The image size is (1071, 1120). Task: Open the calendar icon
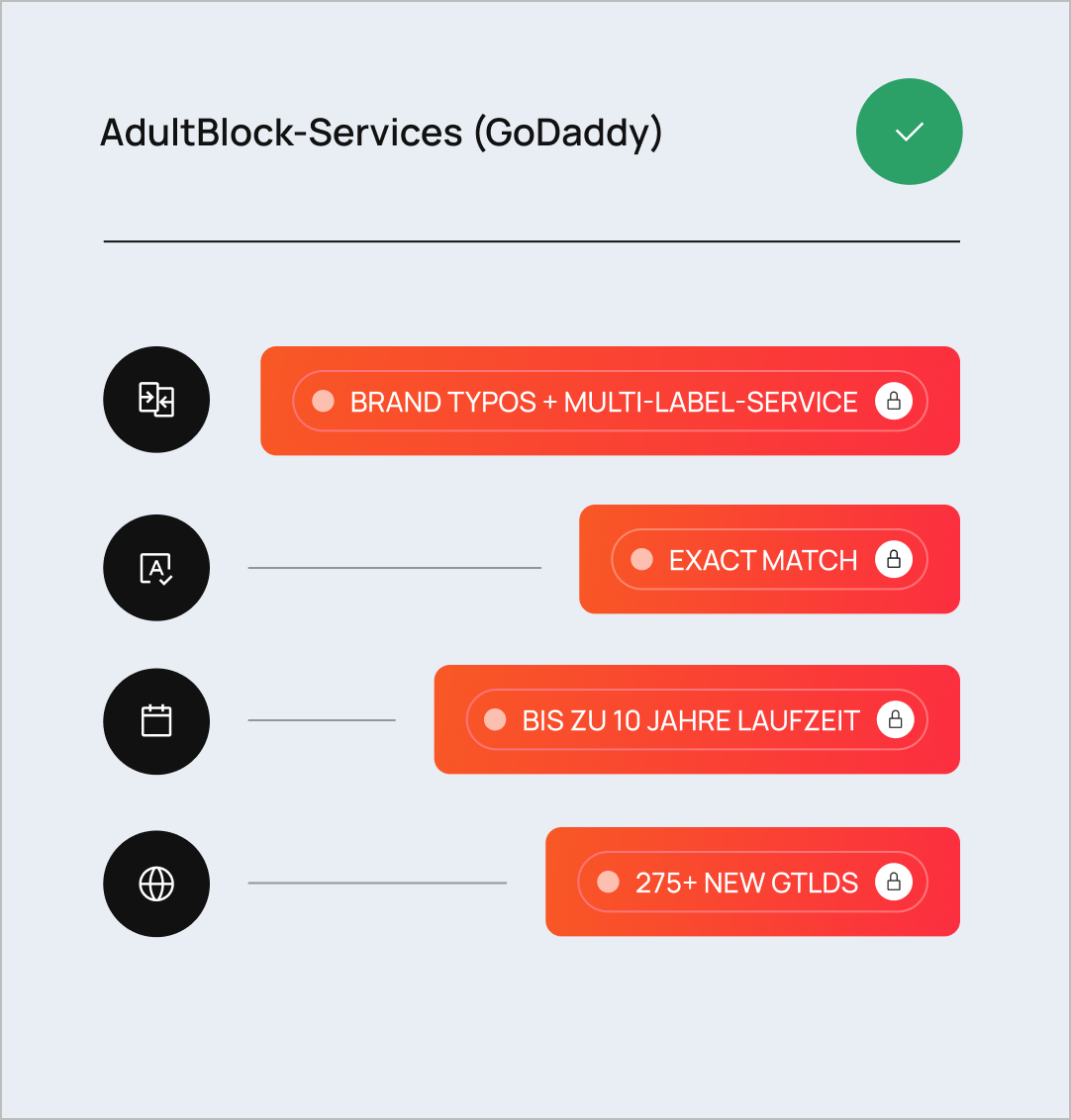(156, 721)
